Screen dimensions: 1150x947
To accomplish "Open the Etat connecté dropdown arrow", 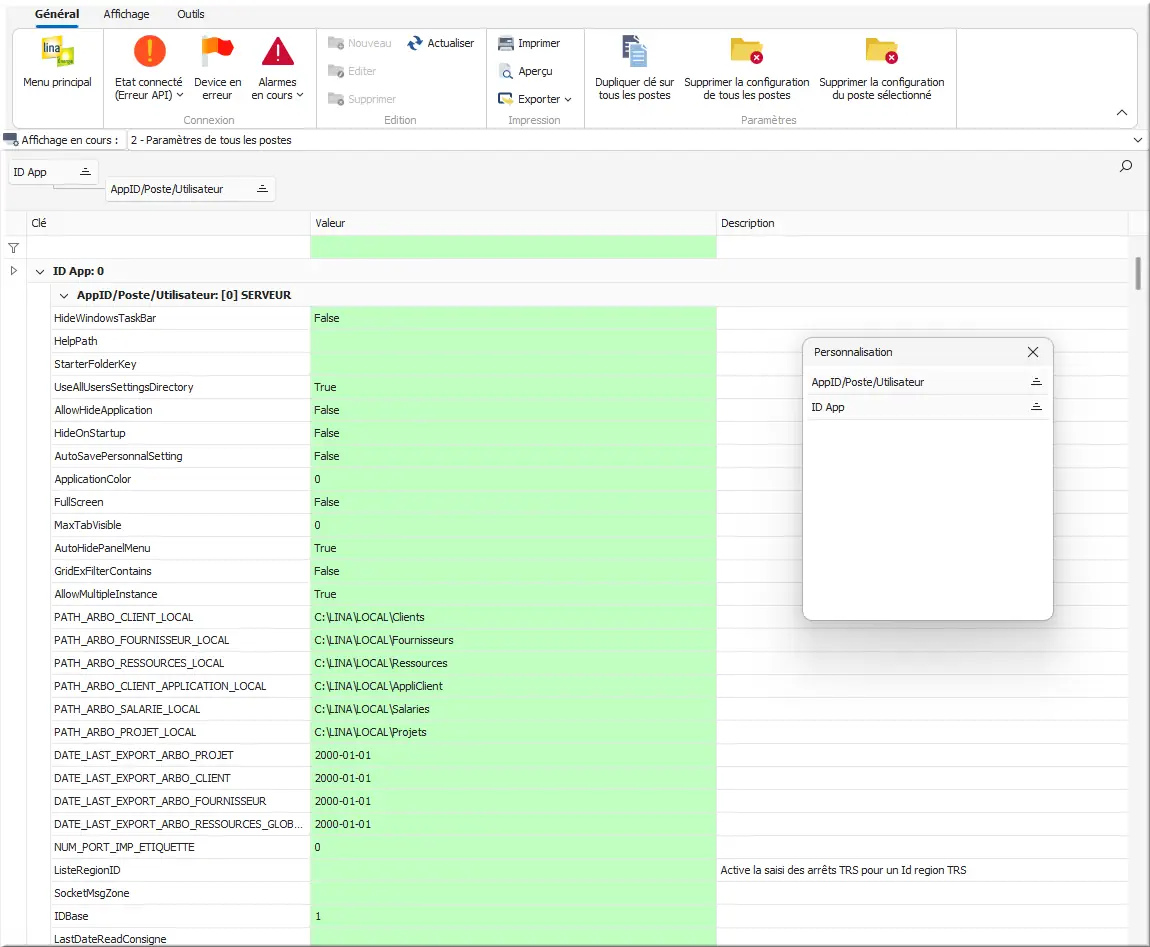I will click(x=180, y=95).
